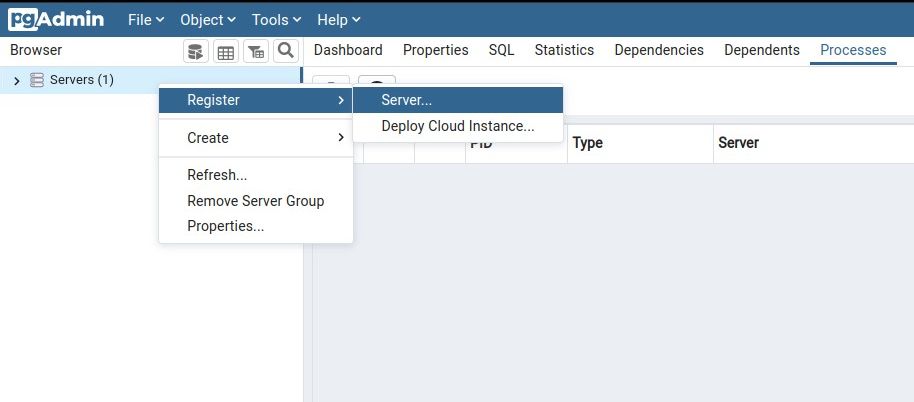The width and height of the screenshot is (914, 402).
Task: Click the Servers group stack icon
Action: click(37, 80)
